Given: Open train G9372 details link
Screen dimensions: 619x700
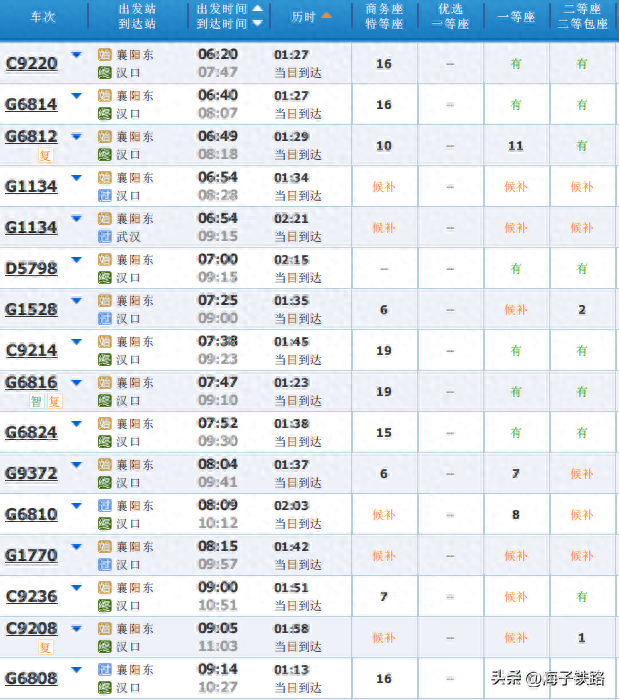Looking at the screenshot, I should click(x=31, y=473).
